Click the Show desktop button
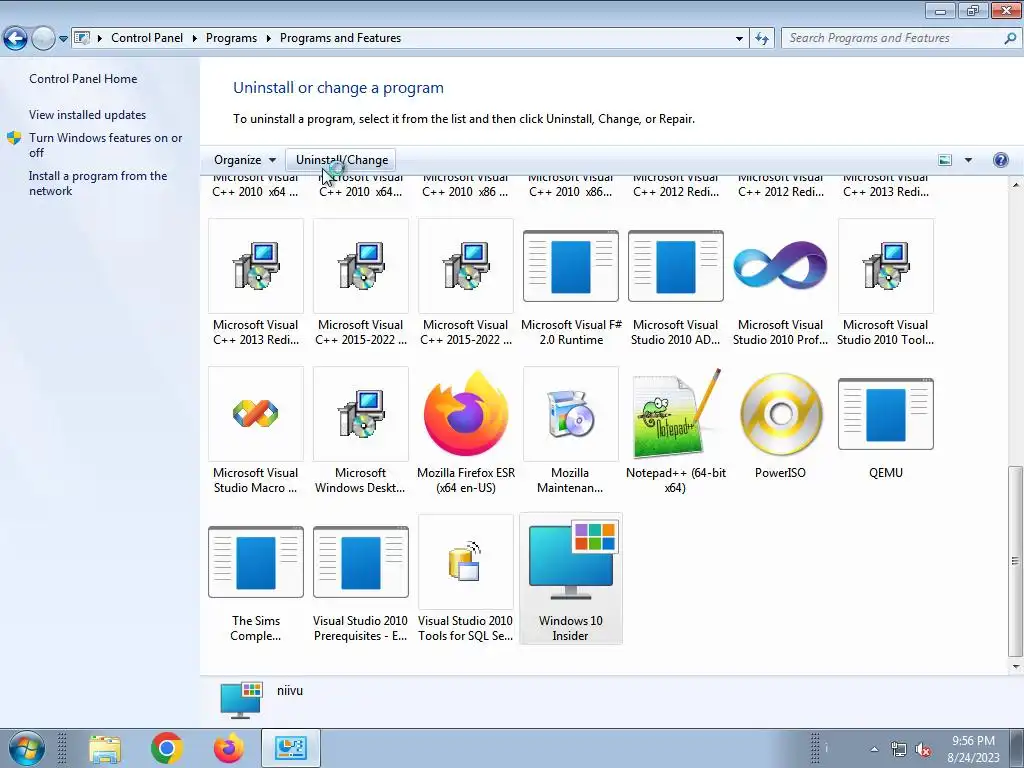 click(1018, 748)
